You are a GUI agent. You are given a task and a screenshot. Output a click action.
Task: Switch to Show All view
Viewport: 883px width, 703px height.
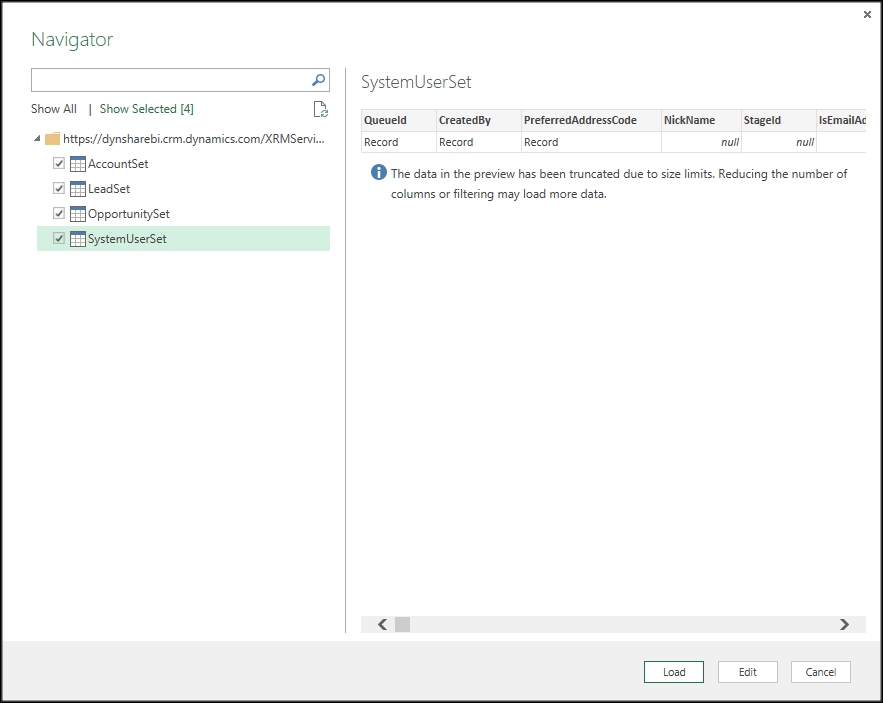point(54,109)
